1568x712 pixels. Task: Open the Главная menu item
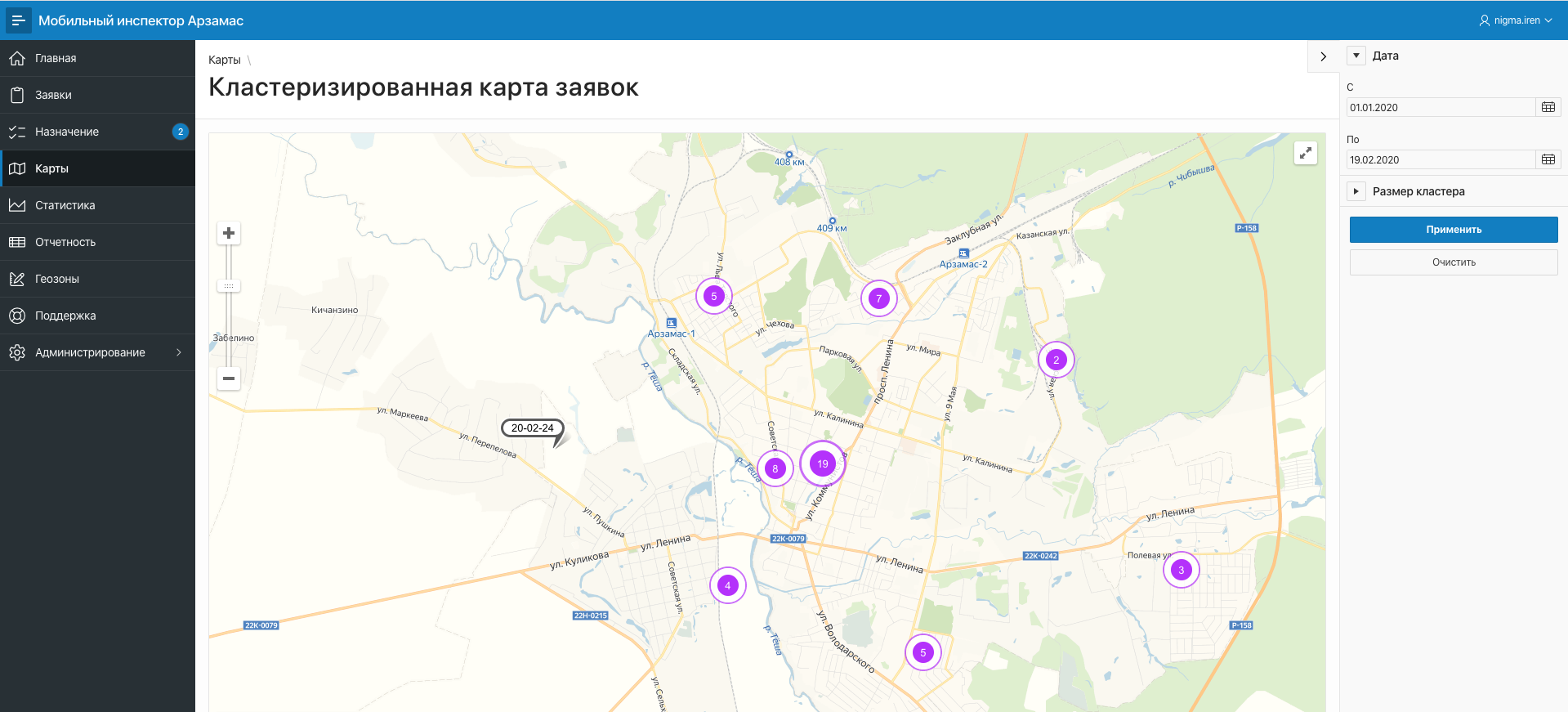pyautogui.click(x=97, y=58)
